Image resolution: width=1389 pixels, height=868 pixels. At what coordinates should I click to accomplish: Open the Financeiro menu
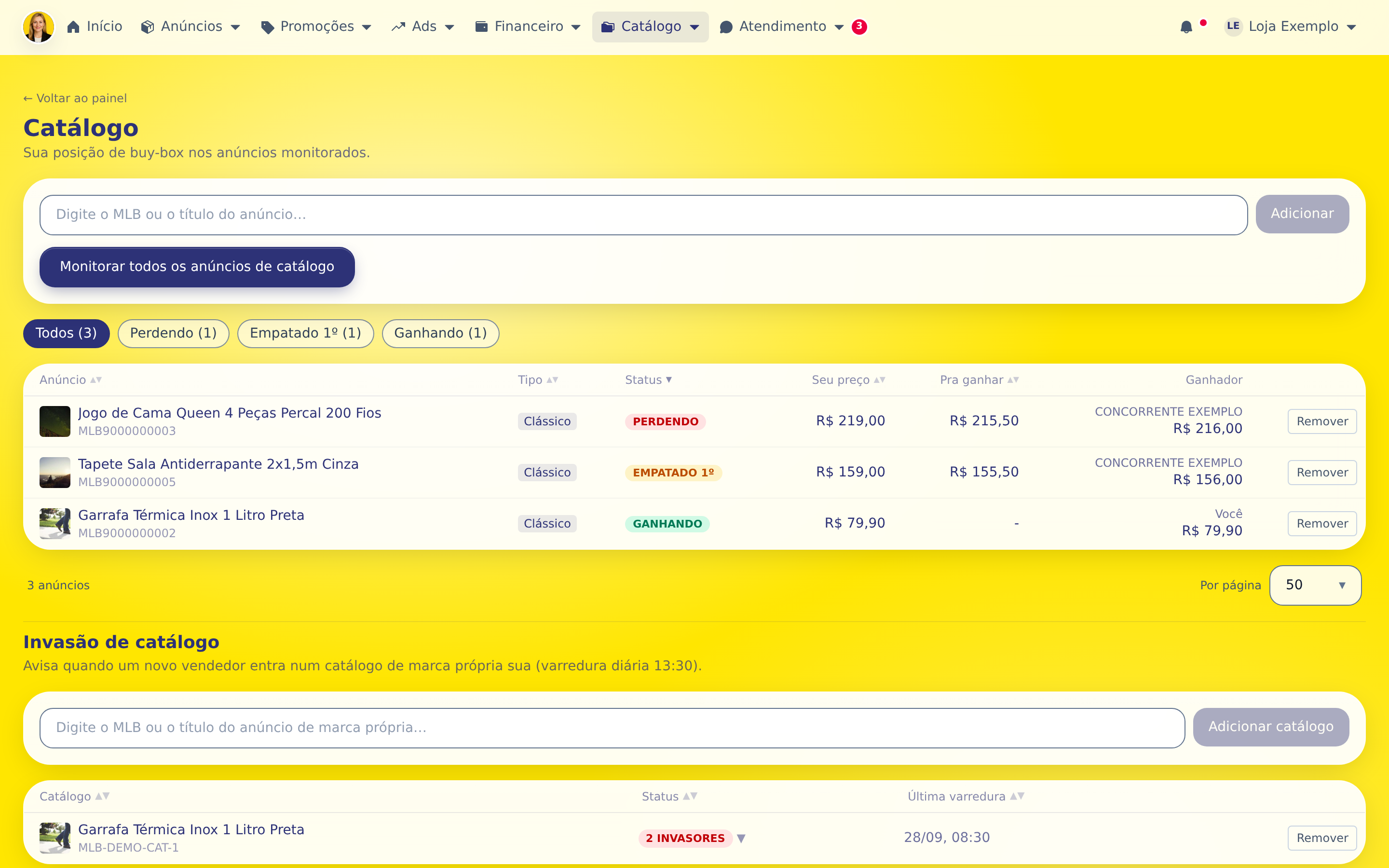[528, 27]
